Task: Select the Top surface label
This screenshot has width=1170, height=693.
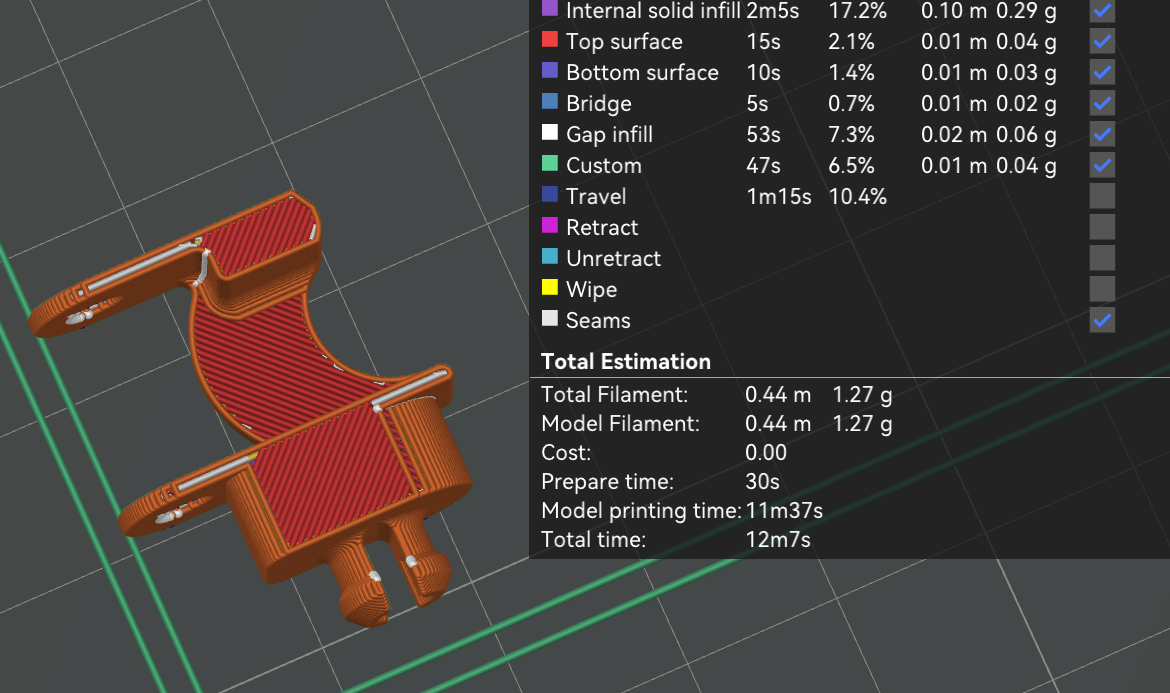Action: point(624,42)
